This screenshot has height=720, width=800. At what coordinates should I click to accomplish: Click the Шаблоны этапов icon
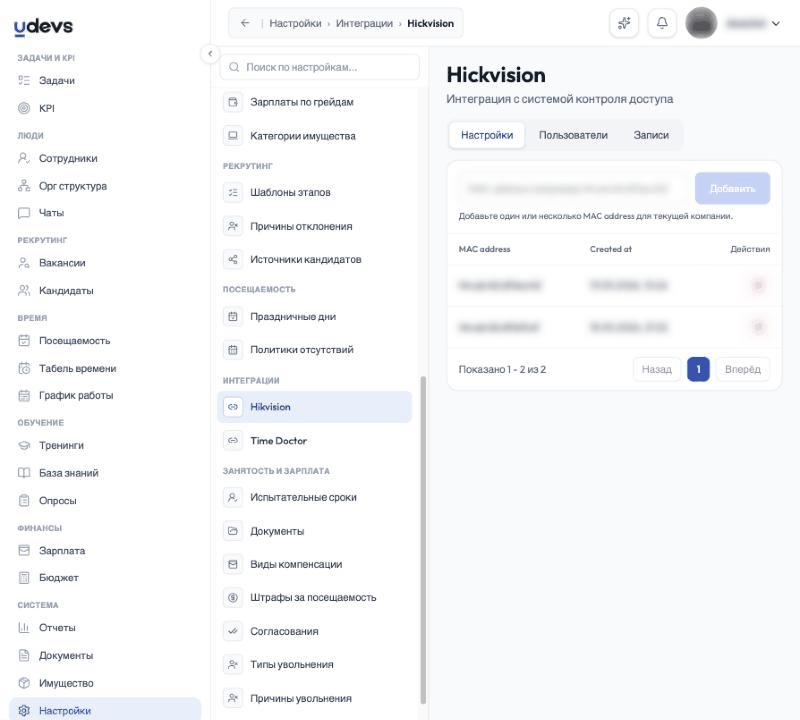click(233, 192)
